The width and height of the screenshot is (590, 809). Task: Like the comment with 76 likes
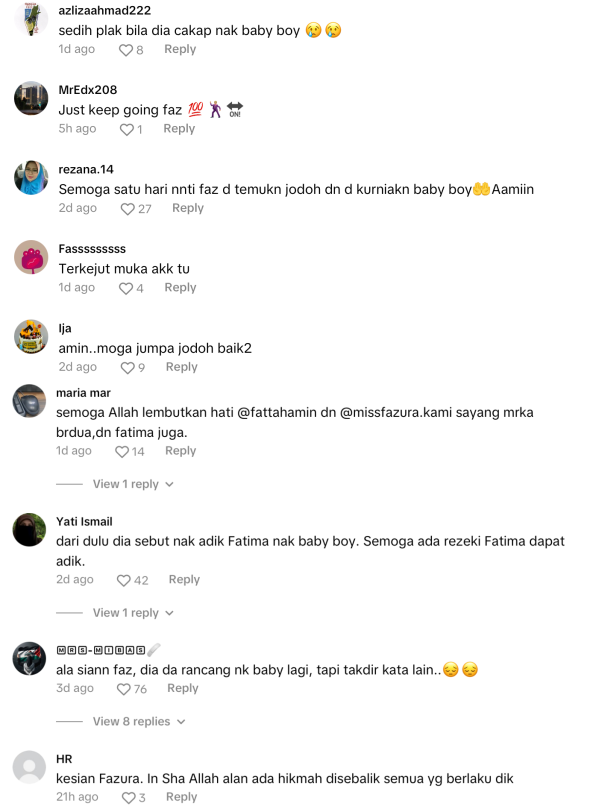tap(123, 689)
